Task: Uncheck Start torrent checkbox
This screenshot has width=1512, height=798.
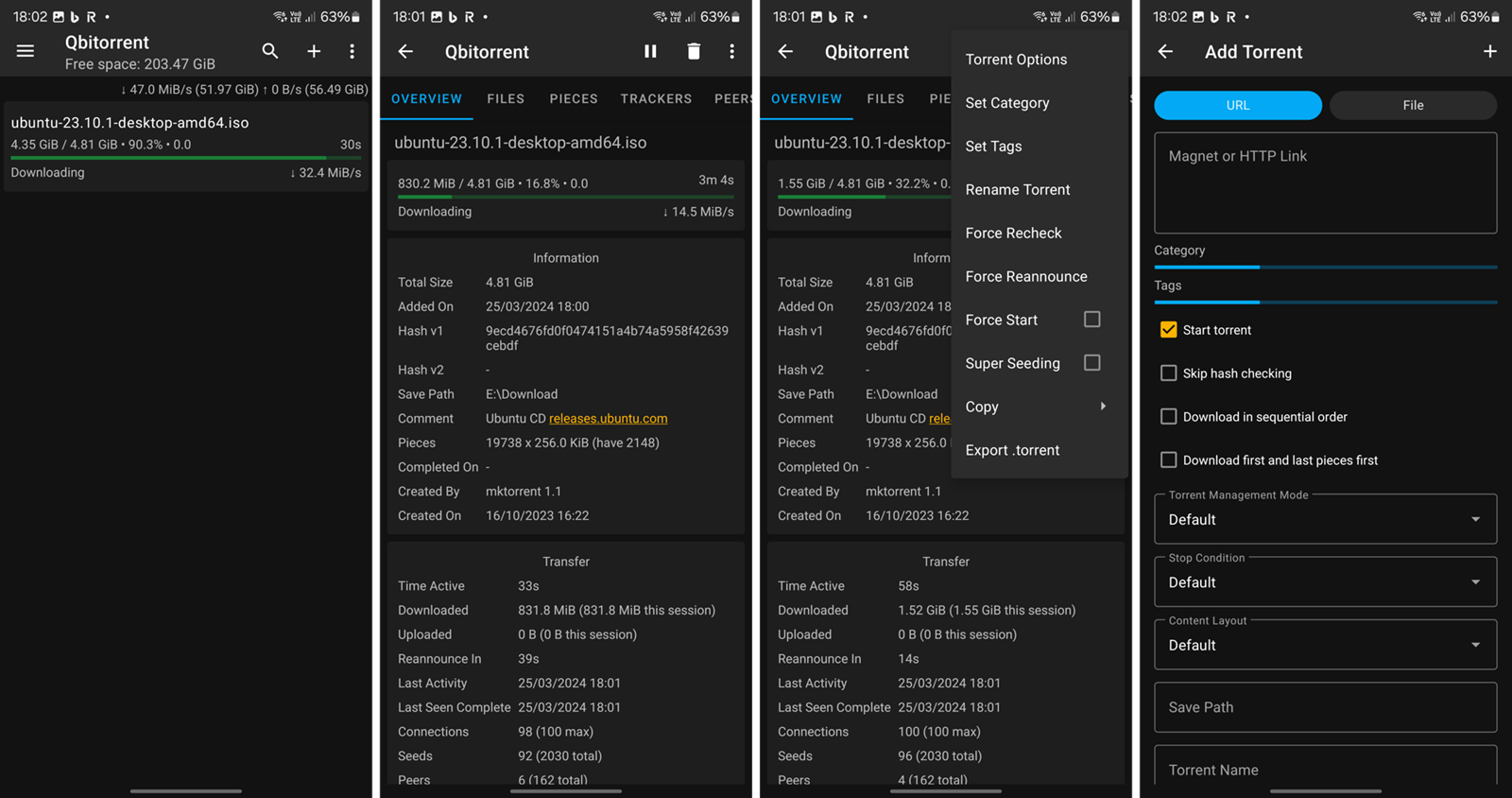Action: point(1169,330)
